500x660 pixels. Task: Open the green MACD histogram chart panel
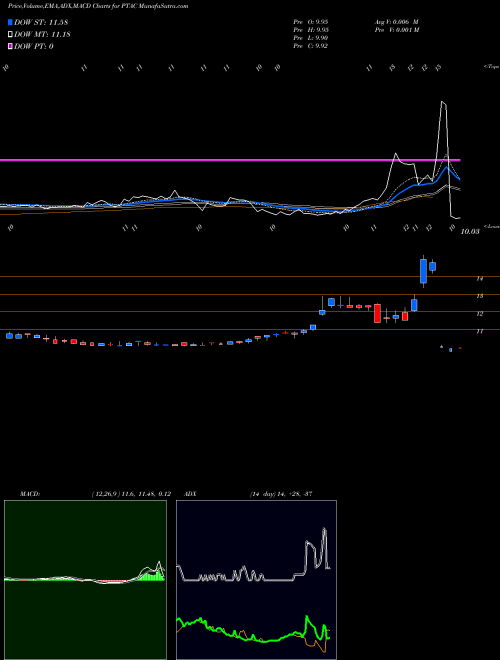coord(85,580)
